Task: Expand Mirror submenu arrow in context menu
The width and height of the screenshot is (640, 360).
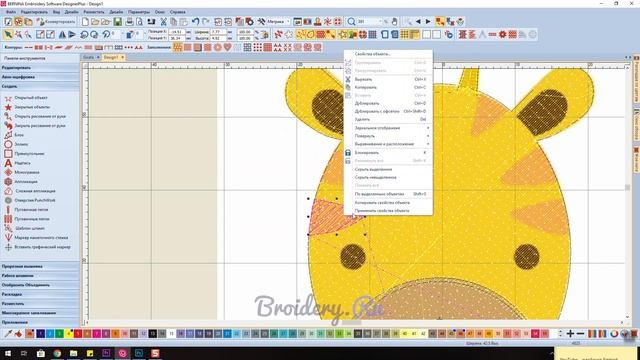Action: point(428,128)
